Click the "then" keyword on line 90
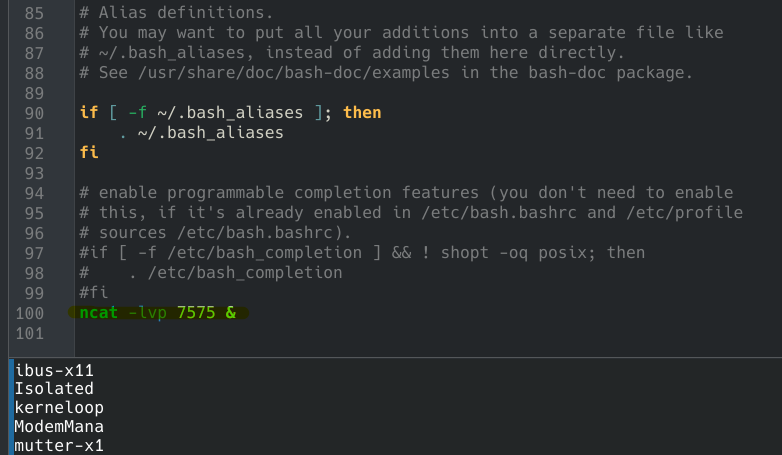 pos(362,113)
